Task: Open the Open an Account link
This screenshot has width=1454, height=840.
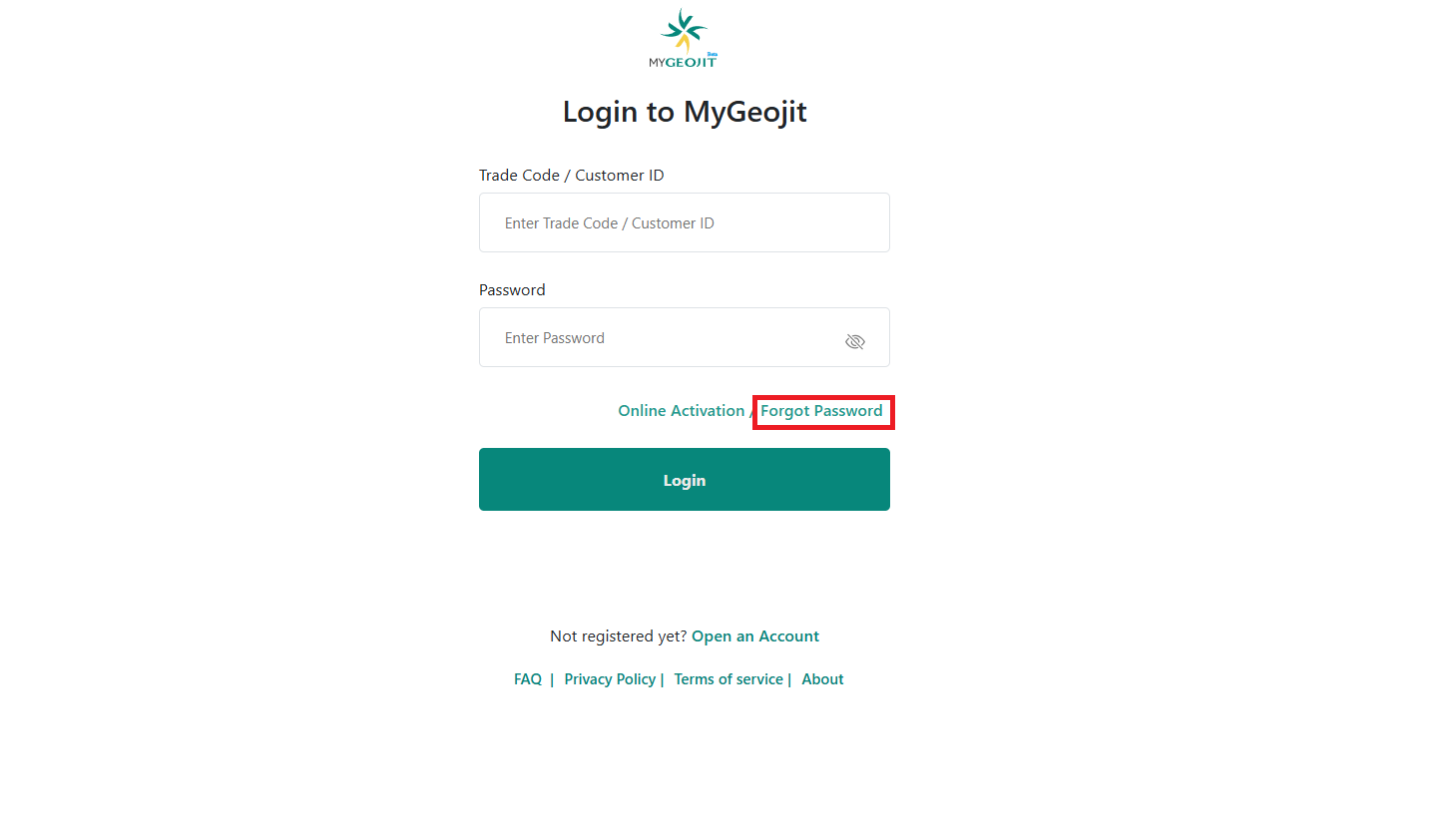Action: [x=755, y=636]
